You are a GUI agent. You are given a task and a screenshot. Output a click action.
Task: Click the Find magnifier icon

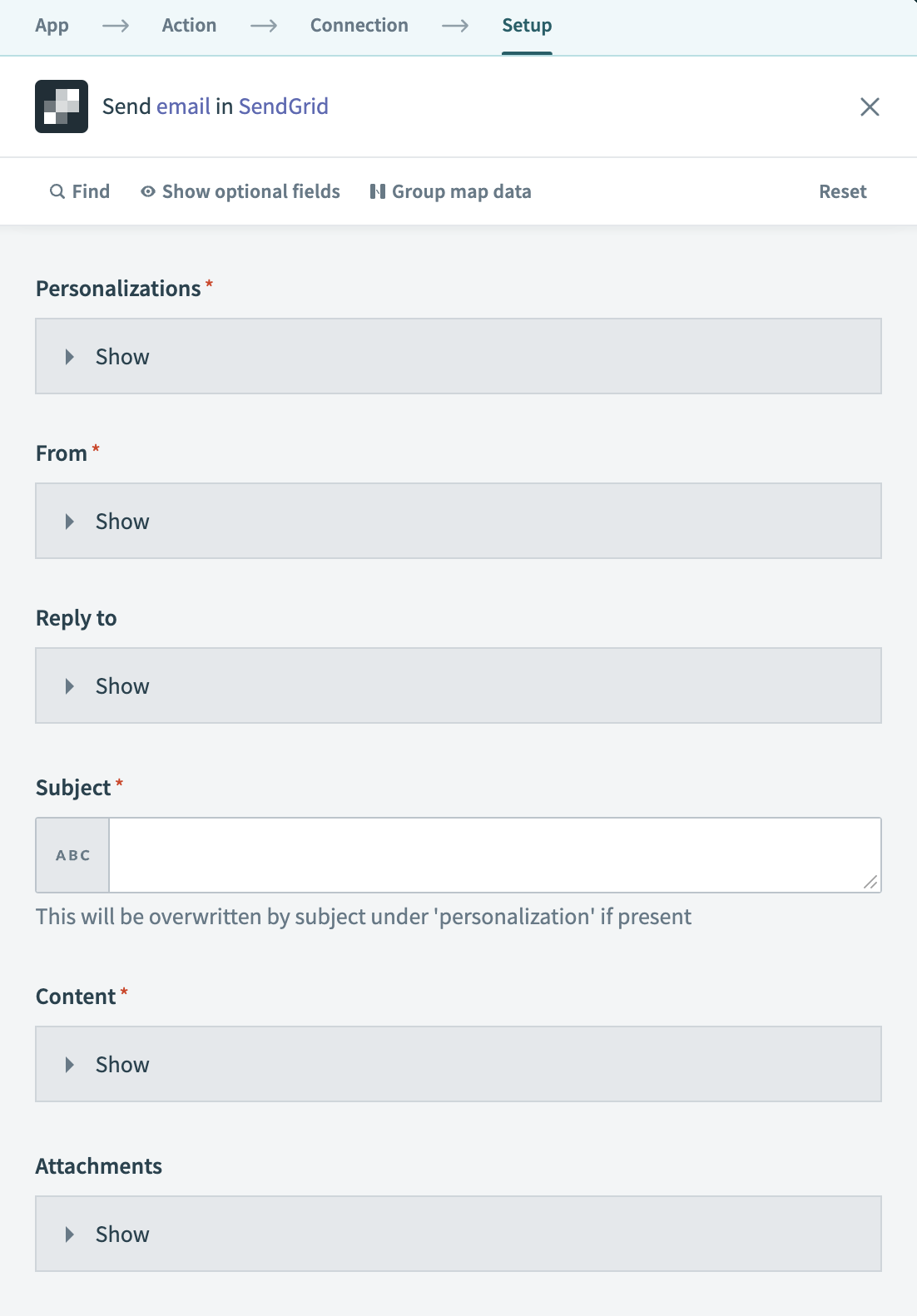pyautogui.click(x=57, y=190)
